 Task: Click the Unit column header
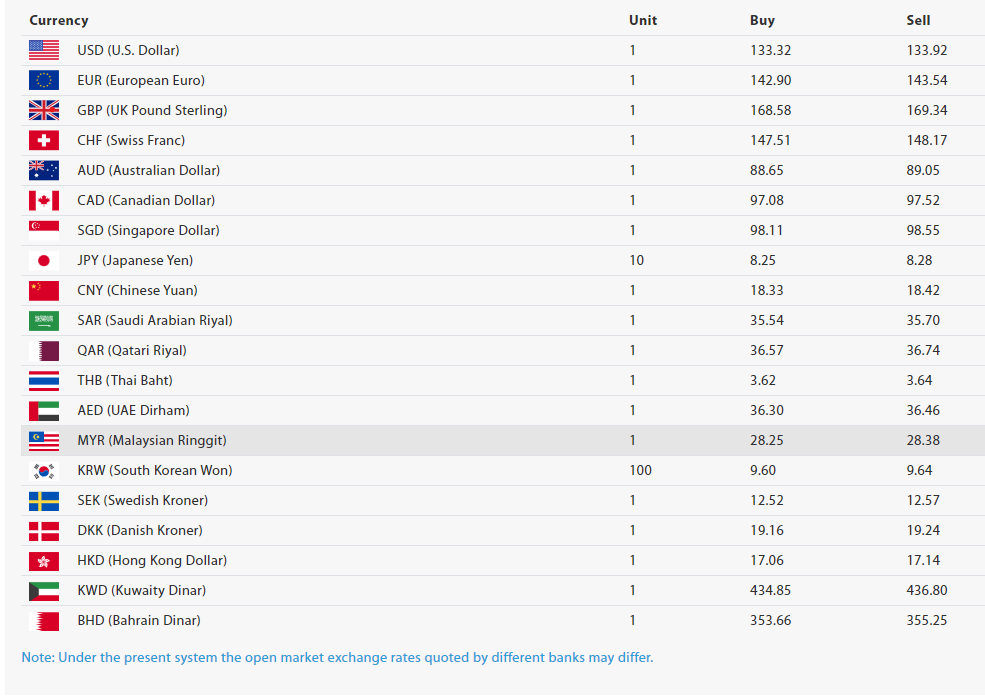click(x=643, y=20)
